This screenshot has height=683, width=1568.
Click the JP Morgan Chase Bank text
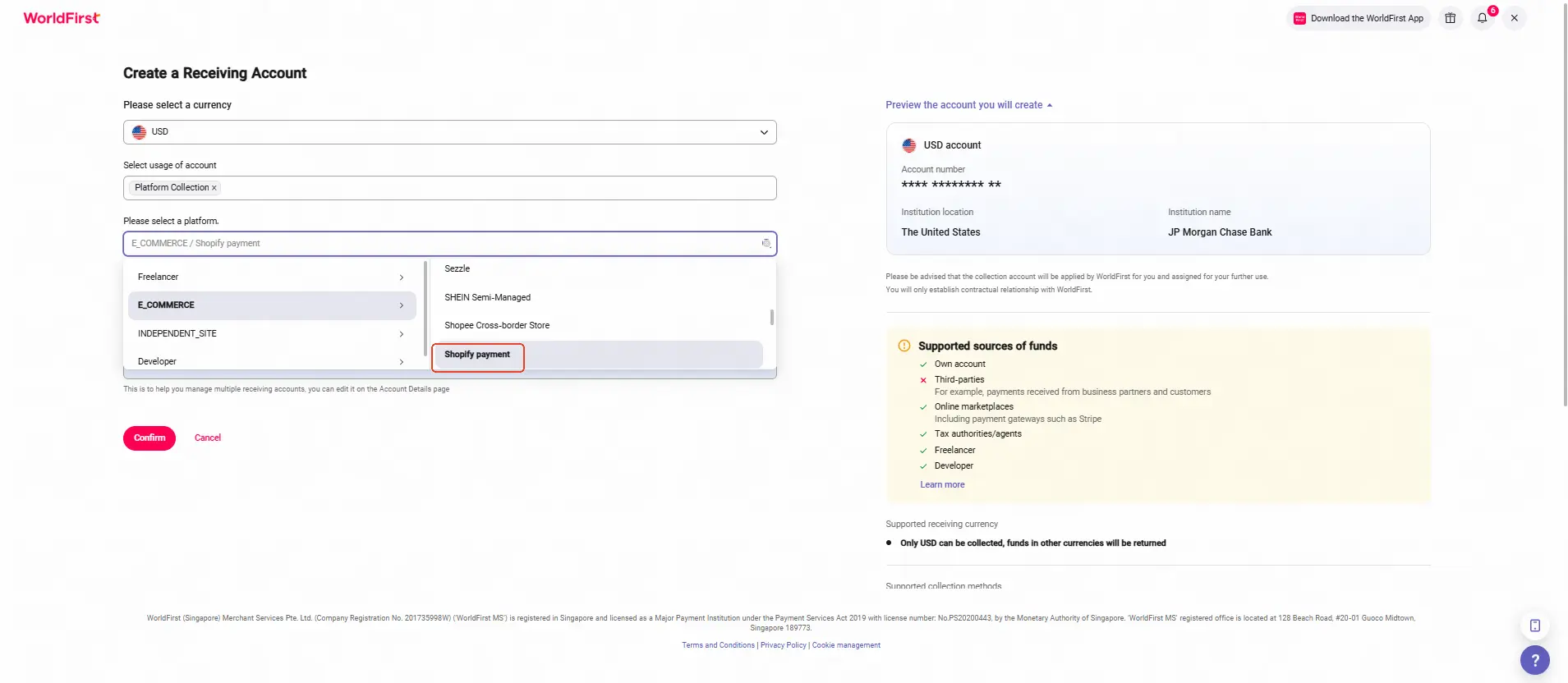pos(1220,233)
